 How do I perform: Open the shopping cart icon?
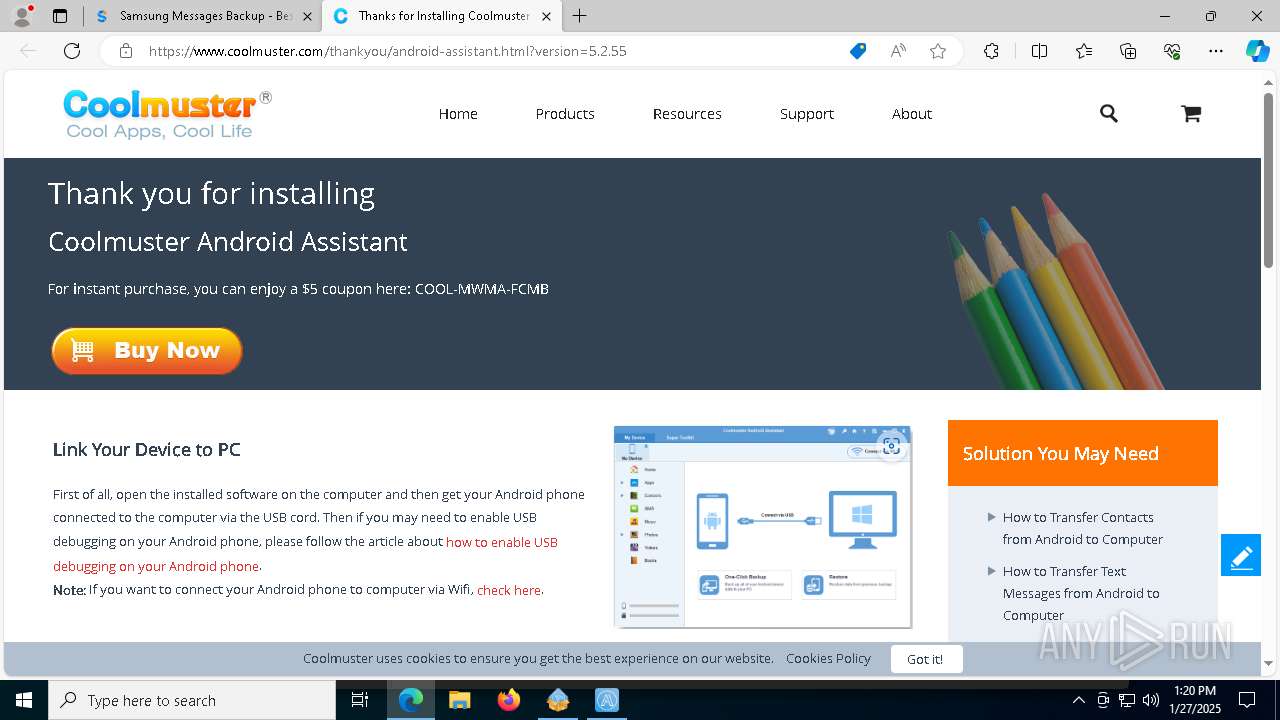1190,114
